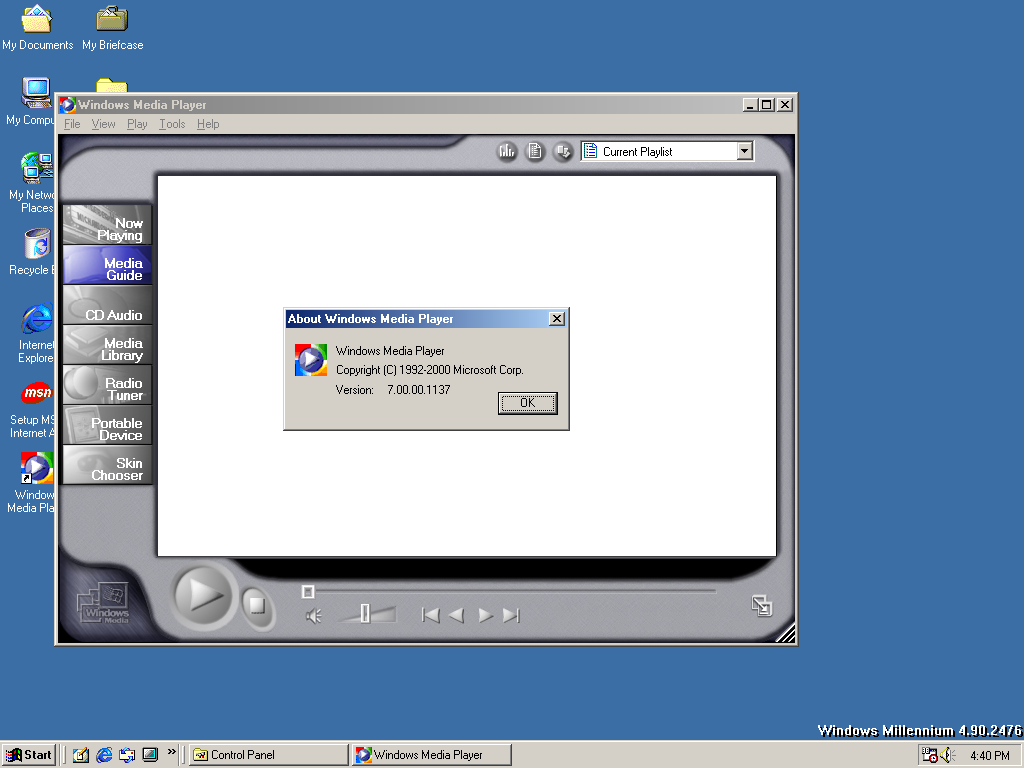1024x768 pixels.
Task: Open the Help menu
Action: point(208,124)
